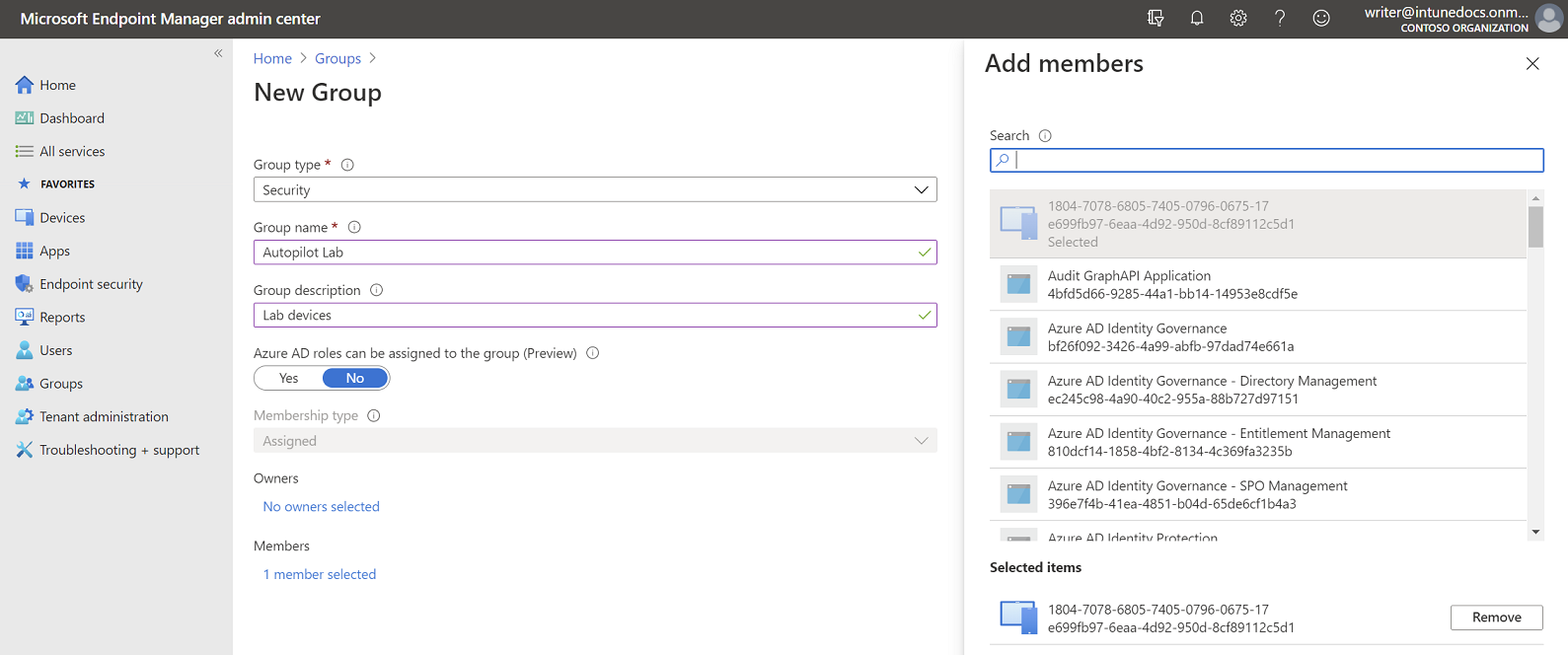Set Azure AD roles toggle to Yes
This screenshot has width=1568, height=655.
(x=289, y=378)
